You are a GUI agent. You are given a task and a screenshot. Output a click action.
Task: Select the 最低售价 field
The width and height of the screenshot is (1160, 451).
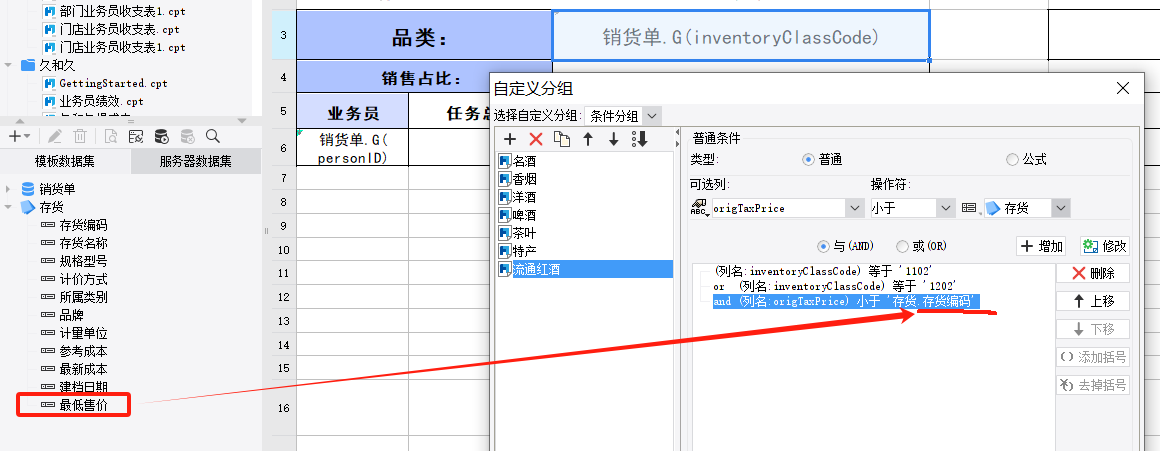[x=84, y=404]
